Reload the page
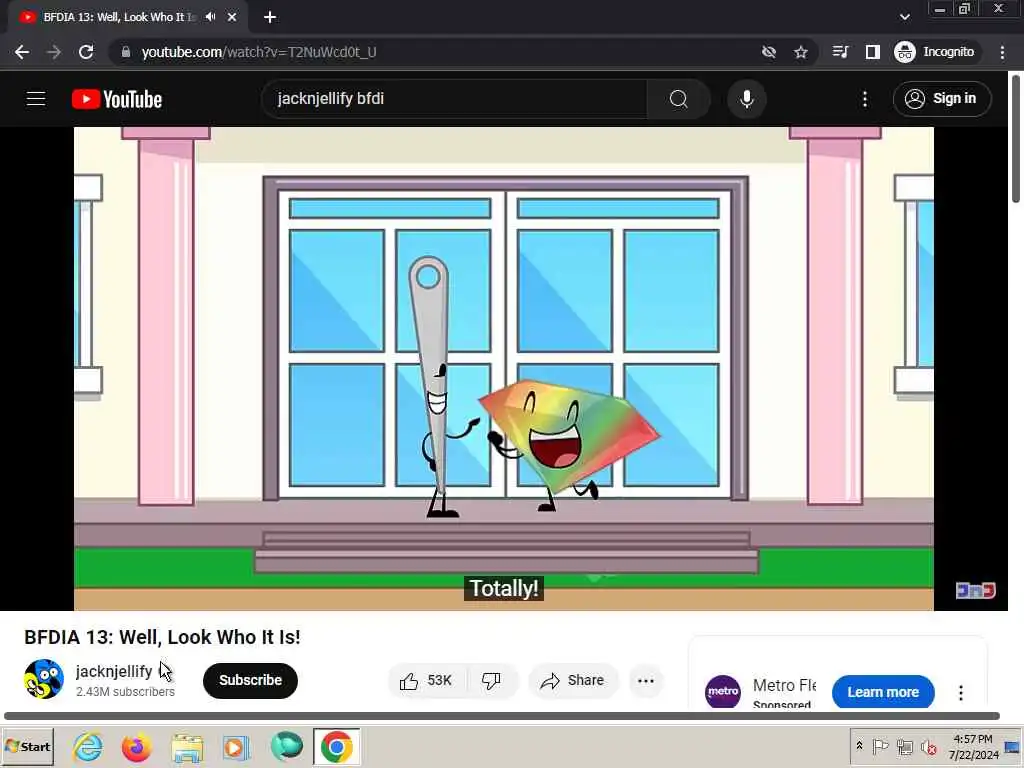This screenshot has width=1024, height=768. tap(86, 52)
